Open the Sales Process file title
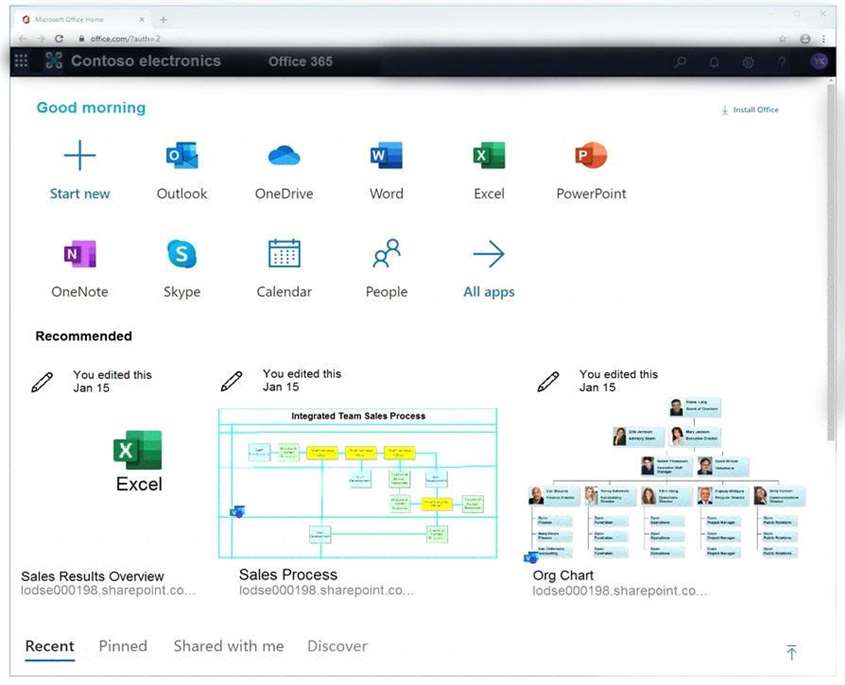This screenshot has height=685, width=845. 288,575
